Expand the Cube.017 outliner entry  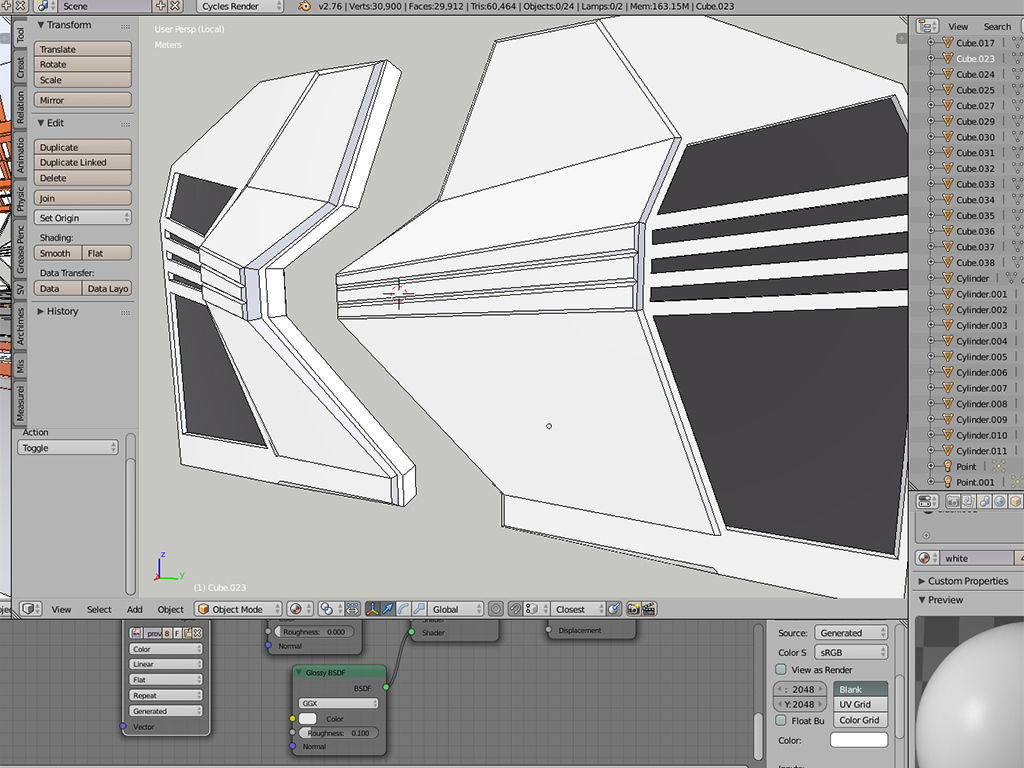pyautogui.click(x=931, y=42)
